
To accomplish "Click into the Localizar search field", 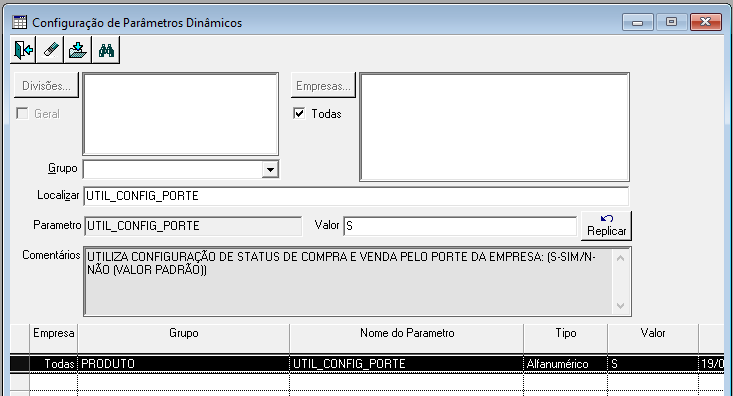I will (356, 196).
